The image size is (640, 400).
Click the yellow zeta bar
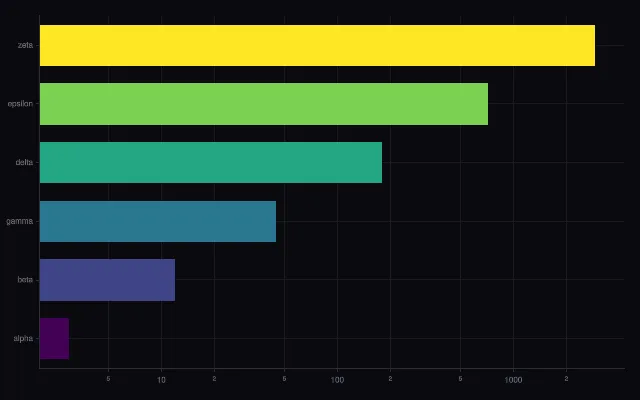[317, 45]
